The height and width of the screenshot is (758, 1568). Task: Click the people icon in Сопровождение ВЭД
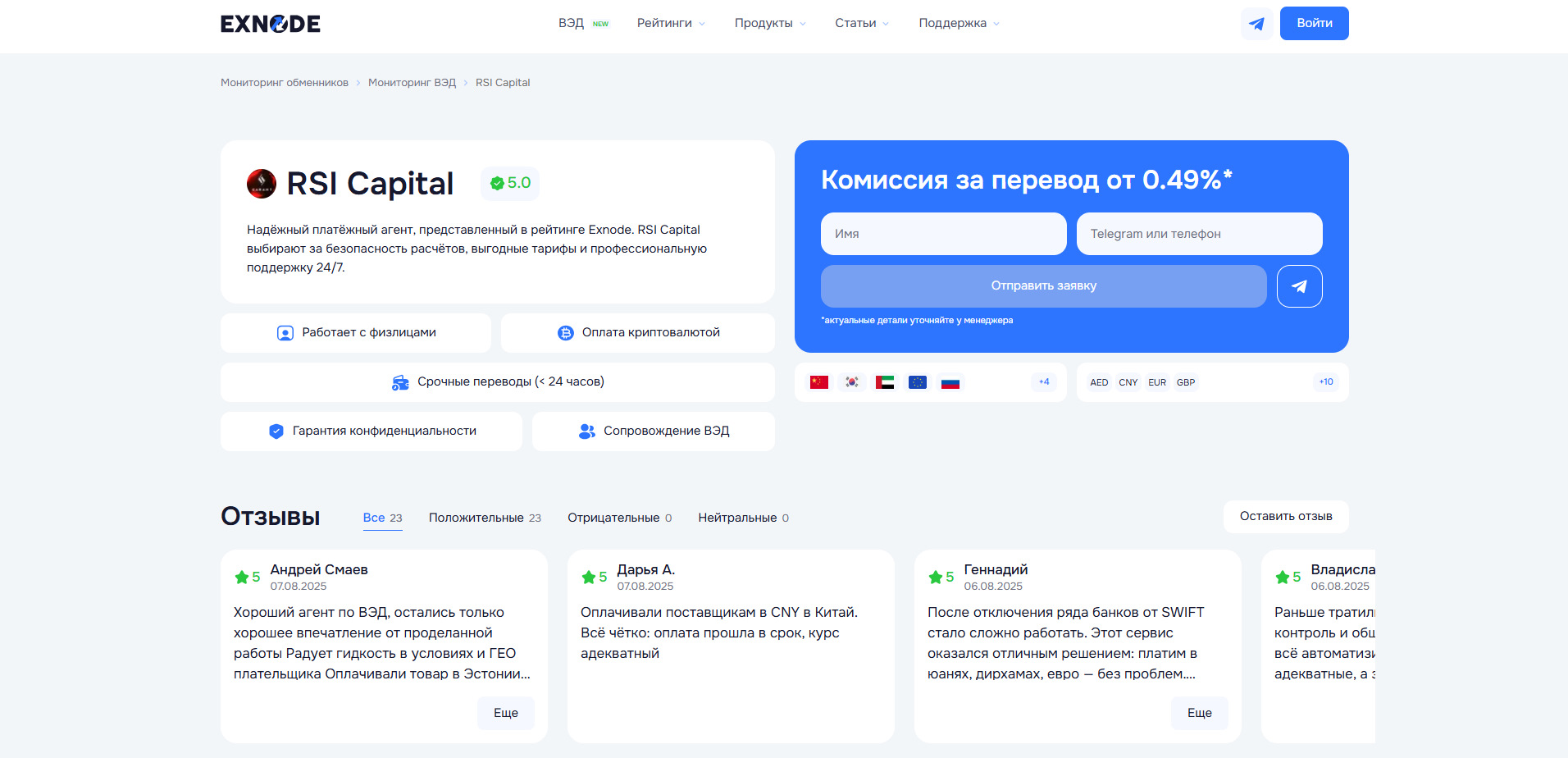click(587, 432)
